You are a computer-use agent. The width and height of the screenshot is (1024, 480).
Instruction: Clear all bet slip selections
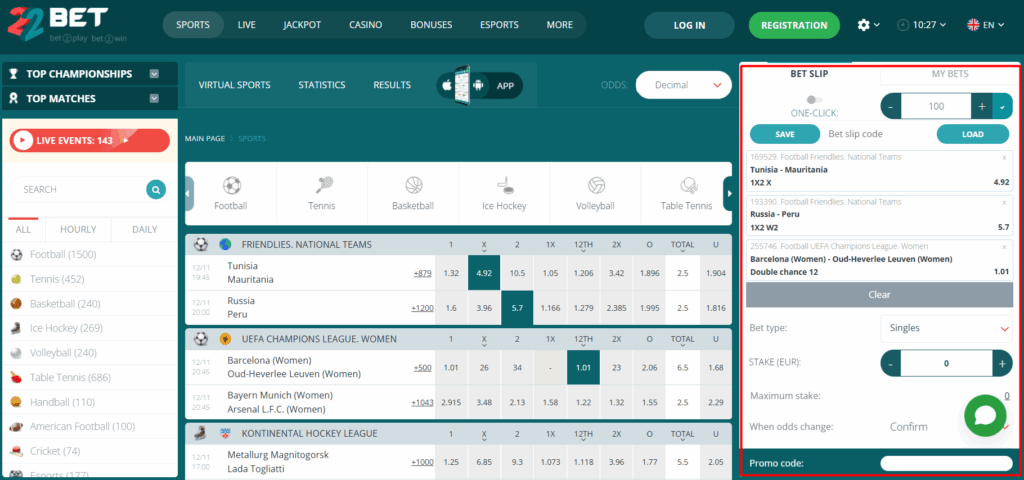tap(879, 295)
